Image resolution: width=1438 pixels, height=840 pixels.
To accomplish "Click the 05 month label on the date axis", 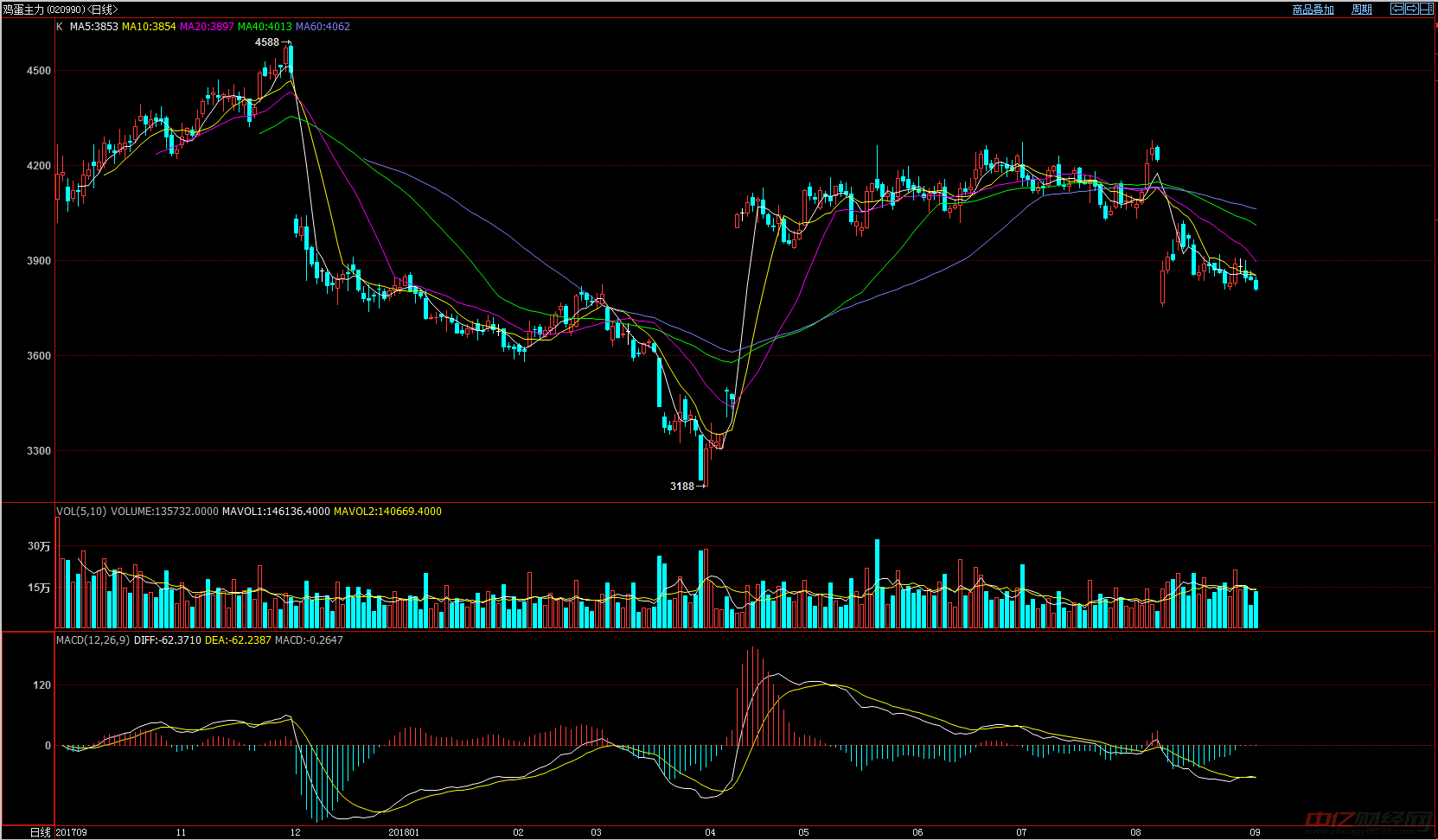I will [x=803, y=832].
